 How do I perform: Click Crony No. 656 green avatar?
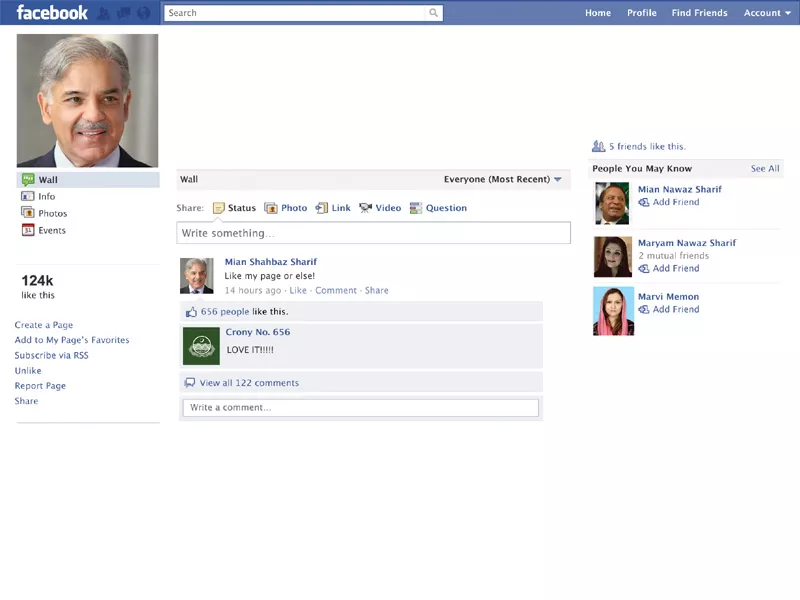tap(201, 346)
